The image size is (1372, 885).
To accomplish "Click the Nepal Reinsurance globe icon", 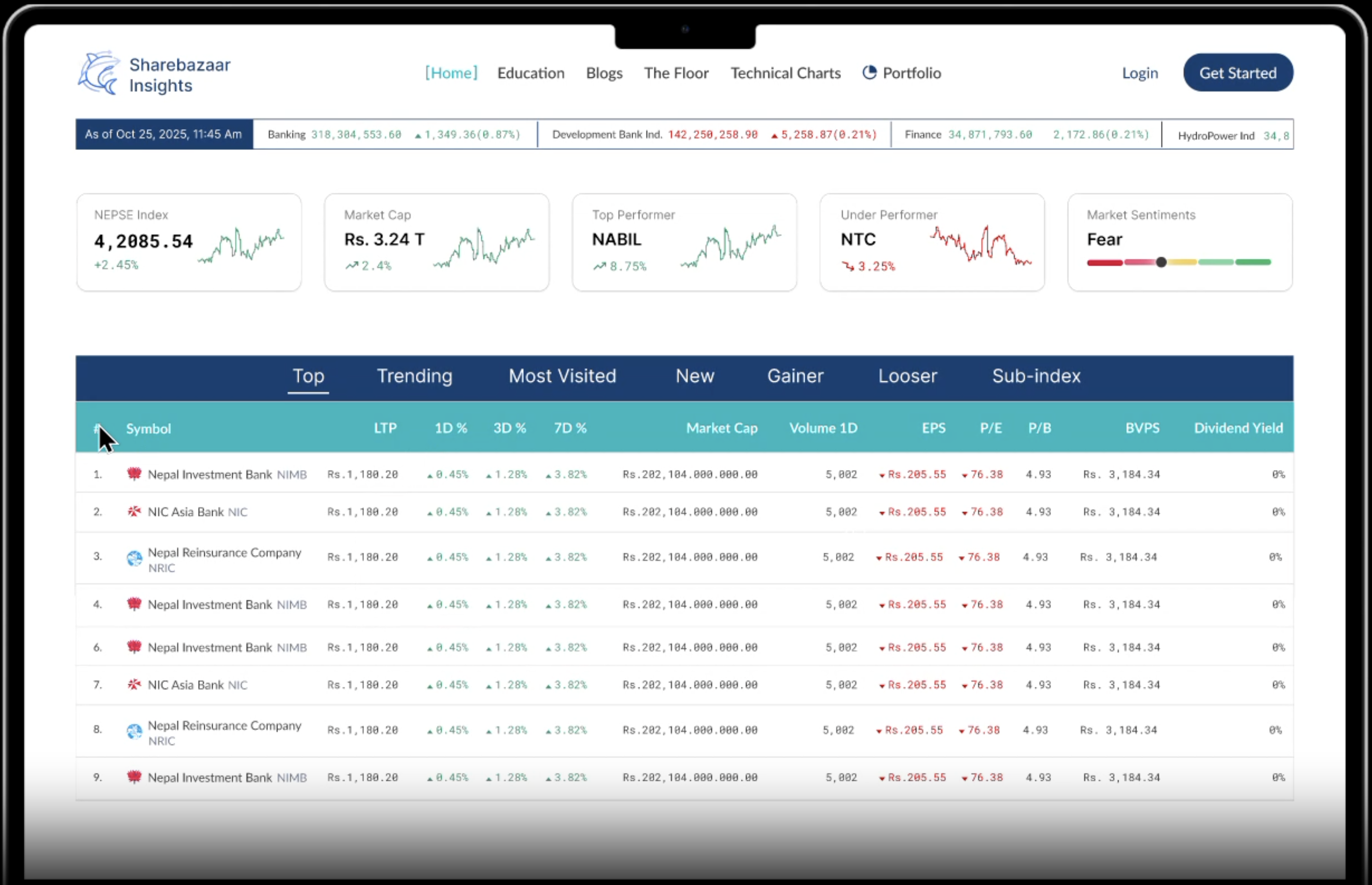I will click(x=134, y=558).
